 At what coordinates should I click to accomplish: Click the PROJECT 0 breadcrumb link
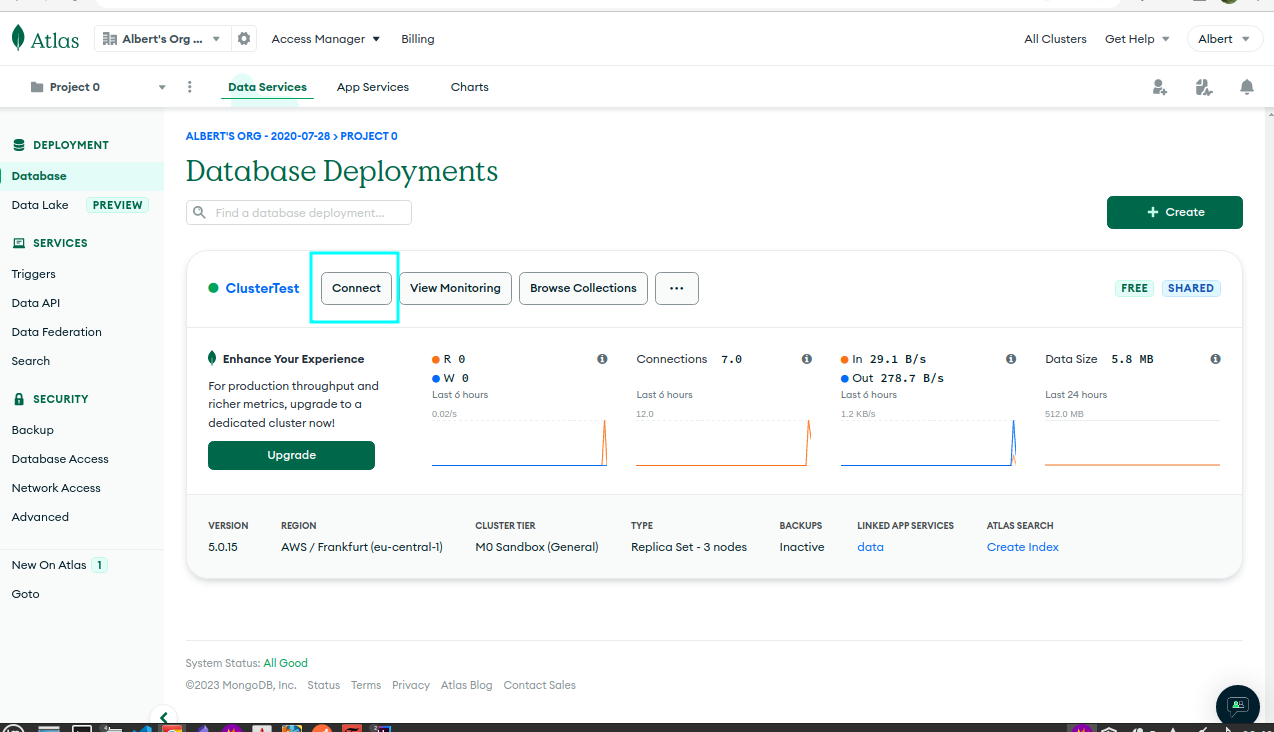(x=369, y=136)
